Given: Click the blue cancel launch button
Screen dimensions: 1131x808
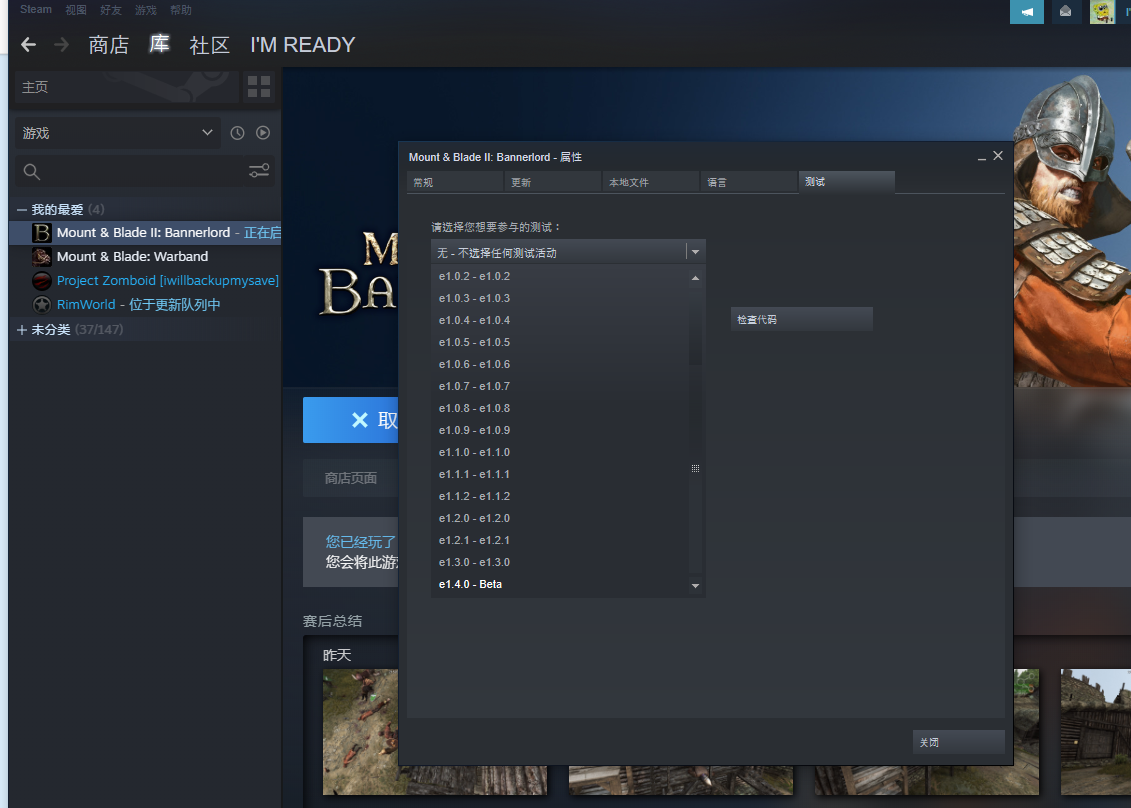Looking at the screenshot, I should [351, 420].
